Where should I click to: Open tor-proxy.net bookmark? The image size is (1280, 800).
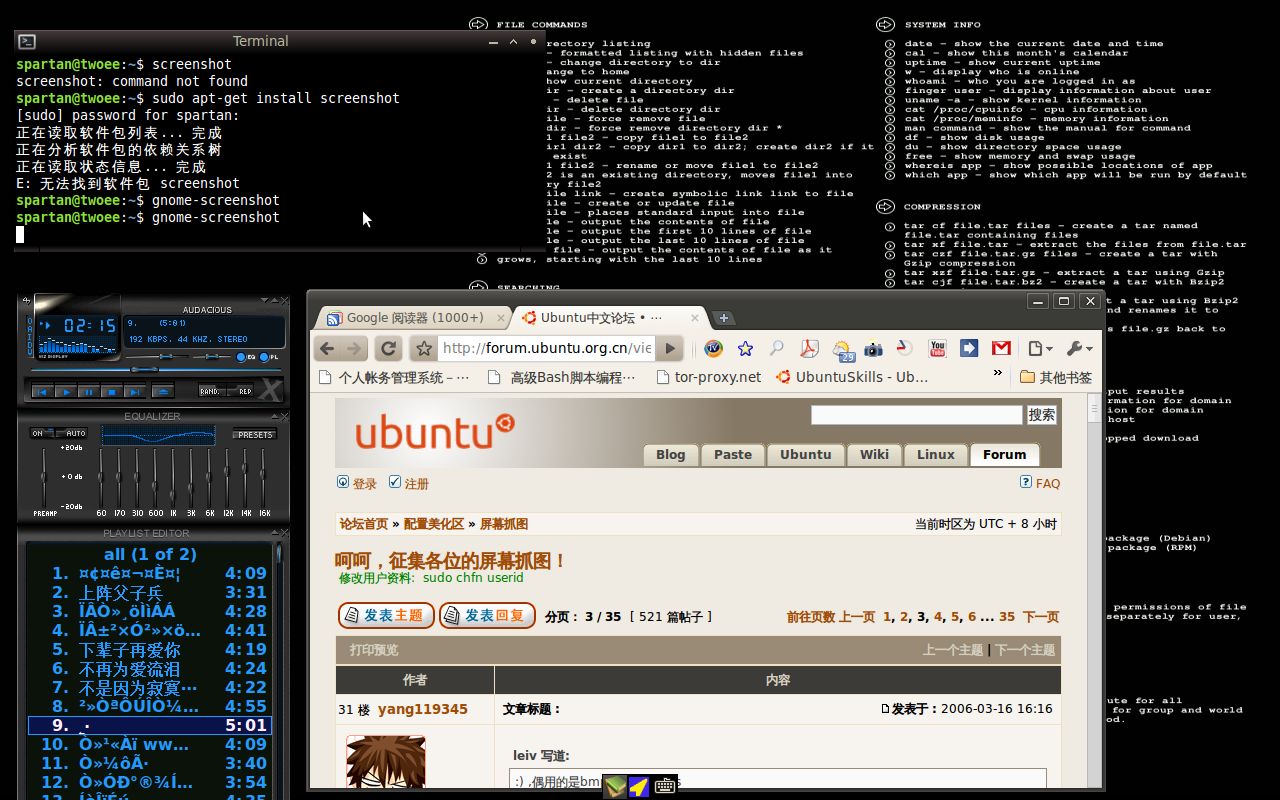(x=708, y=377)
